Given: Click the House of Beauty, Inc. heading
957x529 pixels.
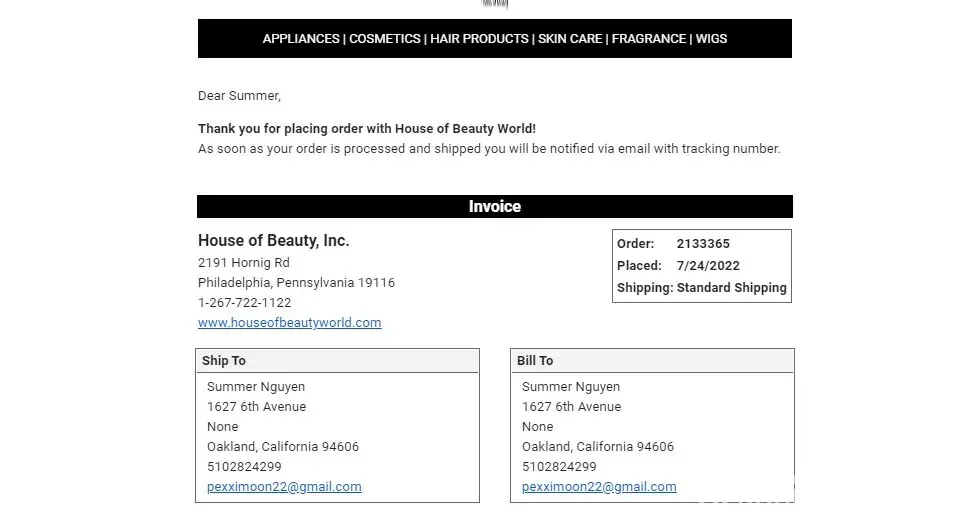Looking at the screenshot, I should [273, 241].
